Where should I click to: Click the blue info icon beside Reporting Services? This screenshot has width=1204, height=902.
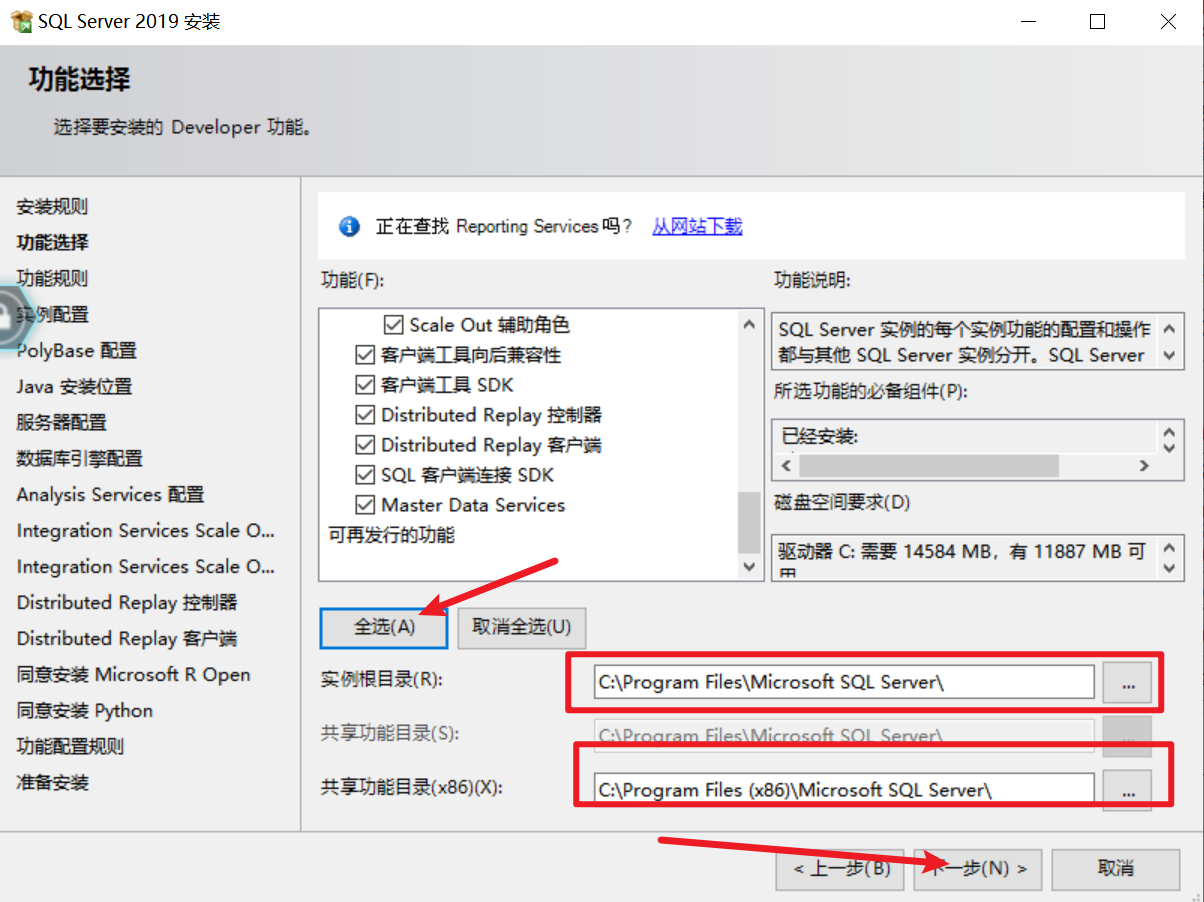tap(349, 226)
